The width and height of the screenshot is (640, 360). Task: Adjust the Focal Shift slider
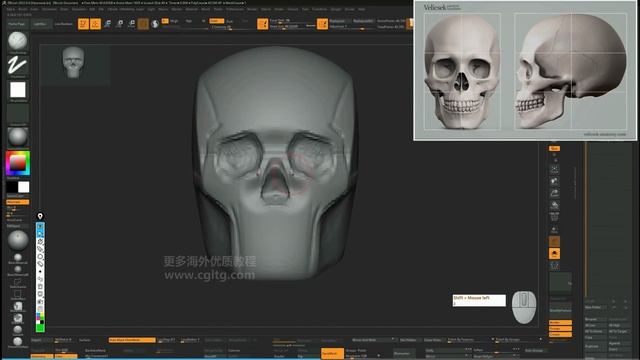(292, 20)
